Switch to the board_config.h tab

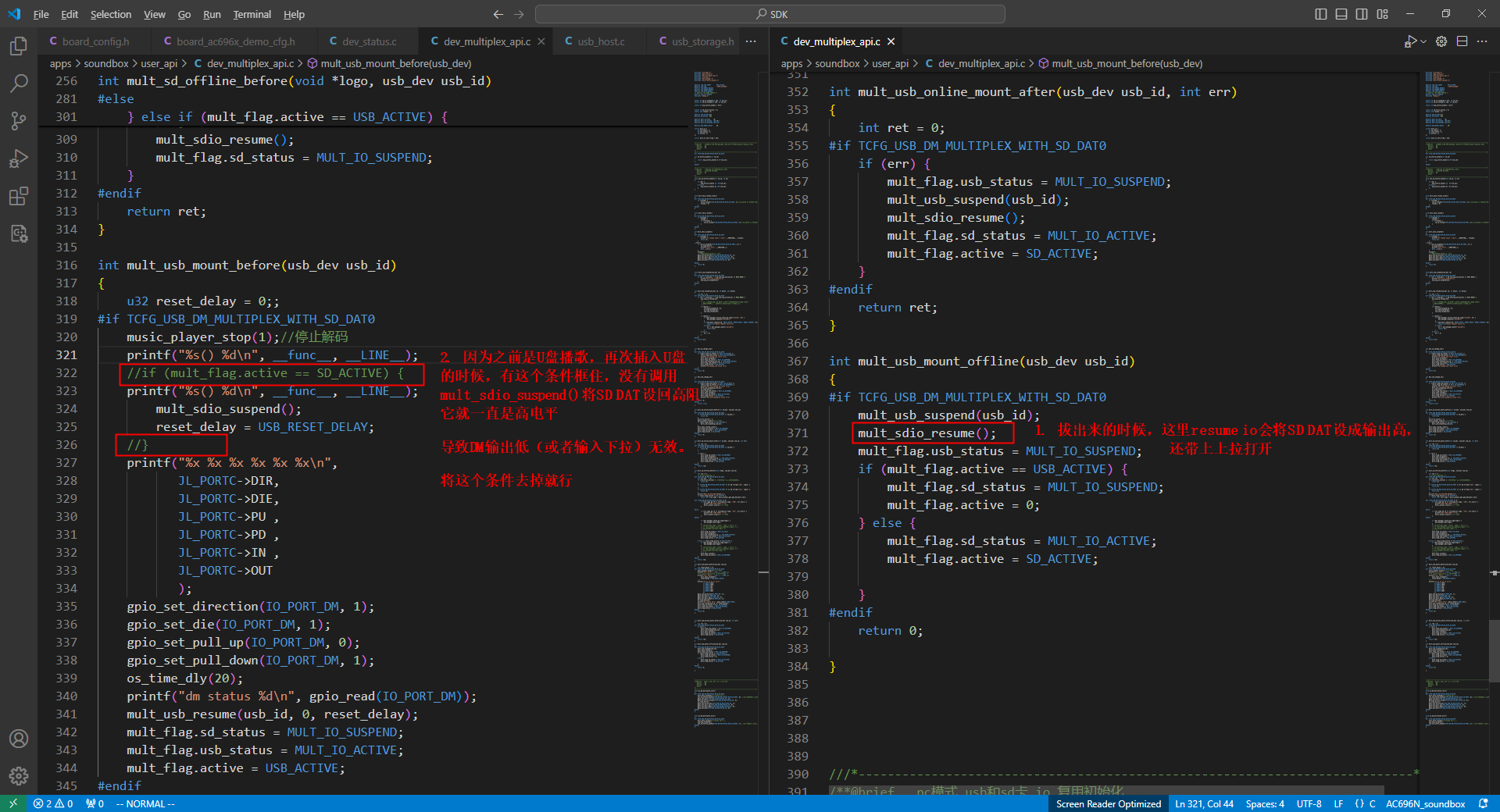coord(96,41)
